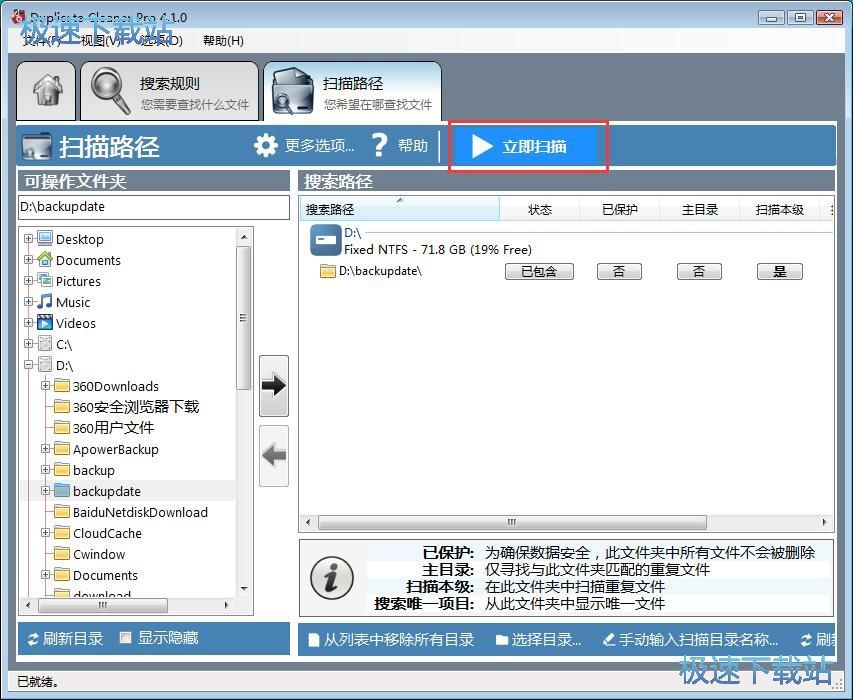Expand the Pictures node
The width and height of the screenshot is (853, 700).
click(x=28, y=280)
